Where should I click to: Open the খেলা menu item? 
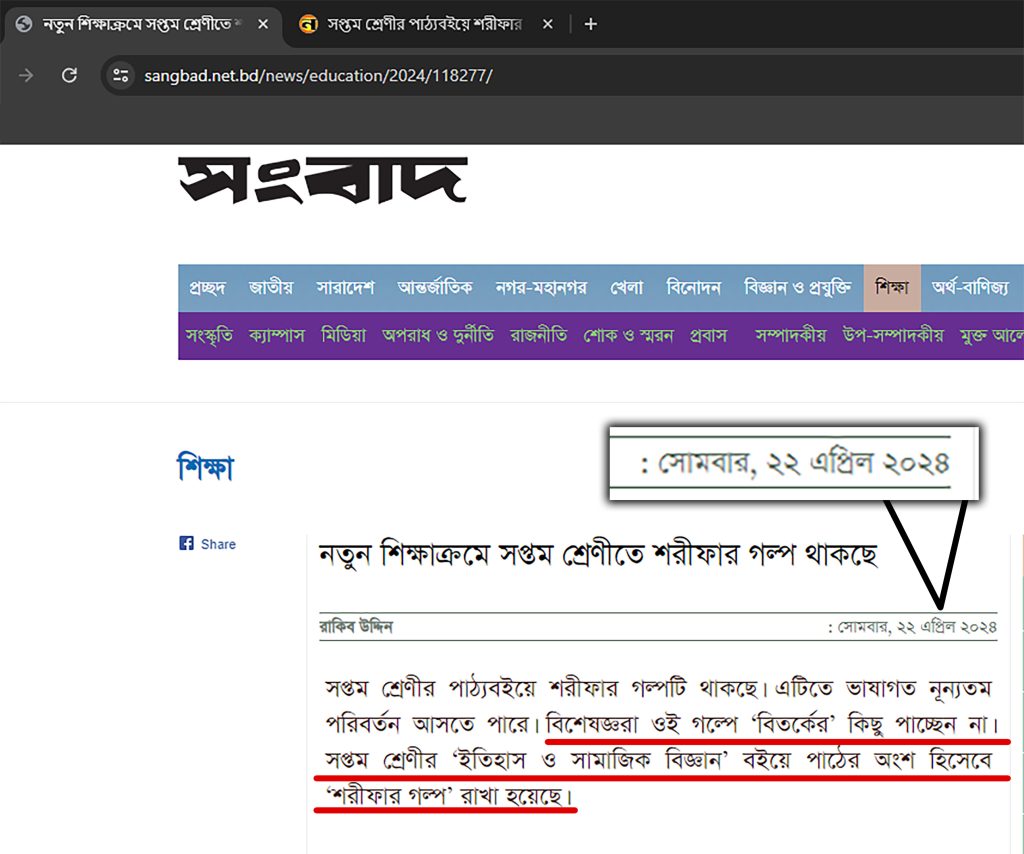[x=626, y=287]
